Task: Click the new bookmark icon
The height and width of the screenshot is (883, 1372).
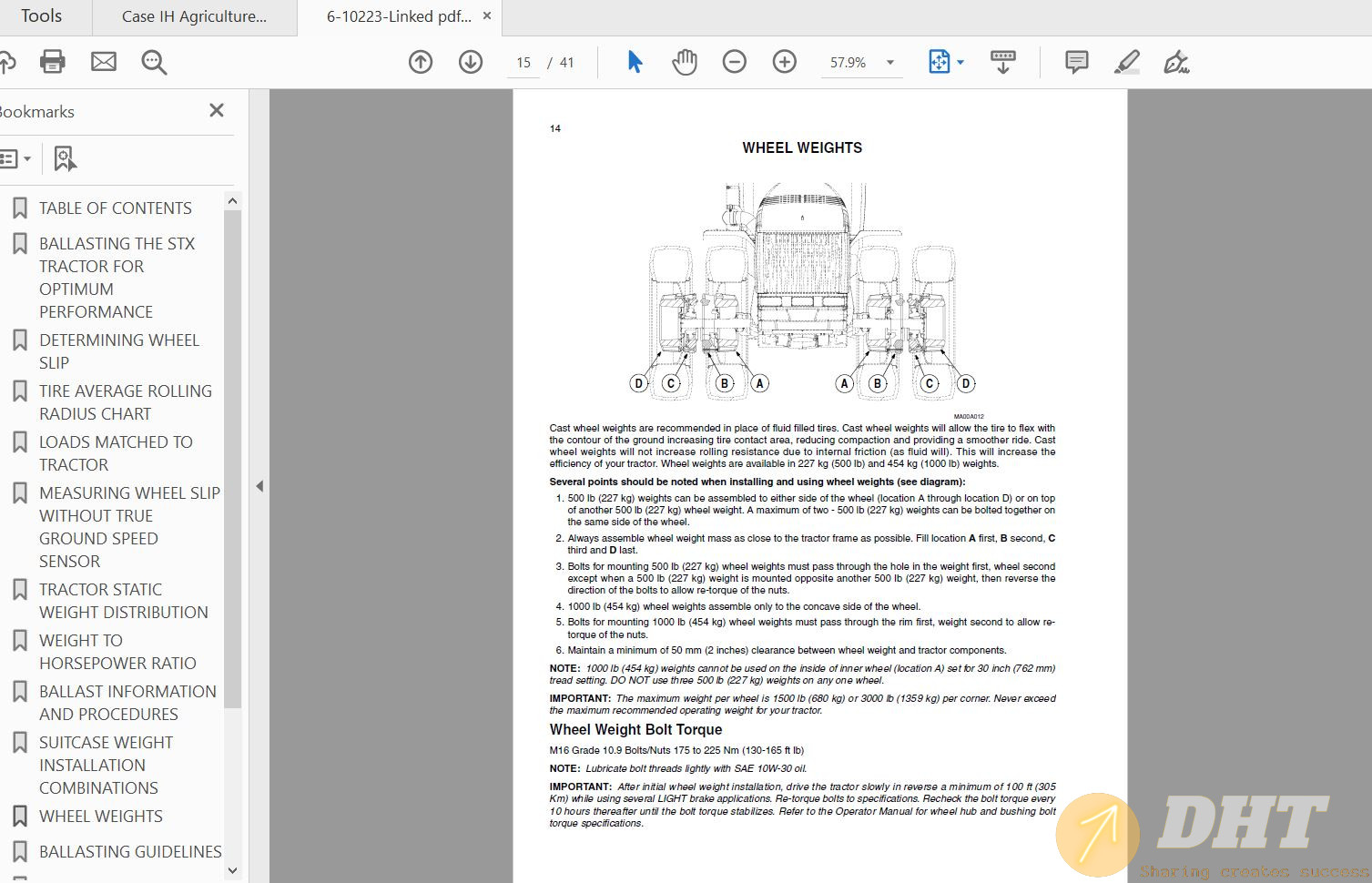Action: (65, 158)
